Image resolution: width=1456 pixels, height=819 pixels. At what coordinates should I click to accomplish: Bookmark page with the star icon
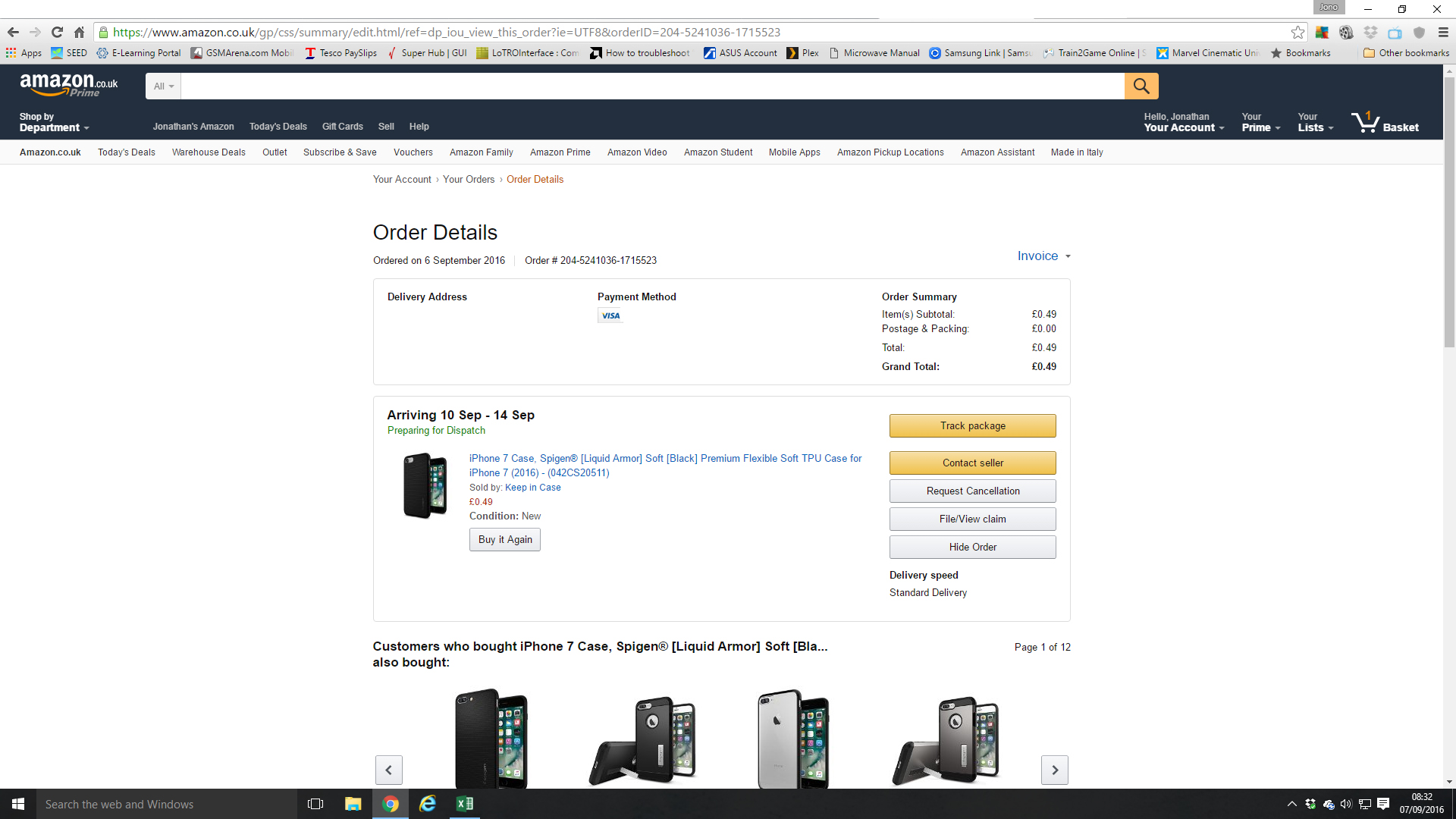[1298, 33]
